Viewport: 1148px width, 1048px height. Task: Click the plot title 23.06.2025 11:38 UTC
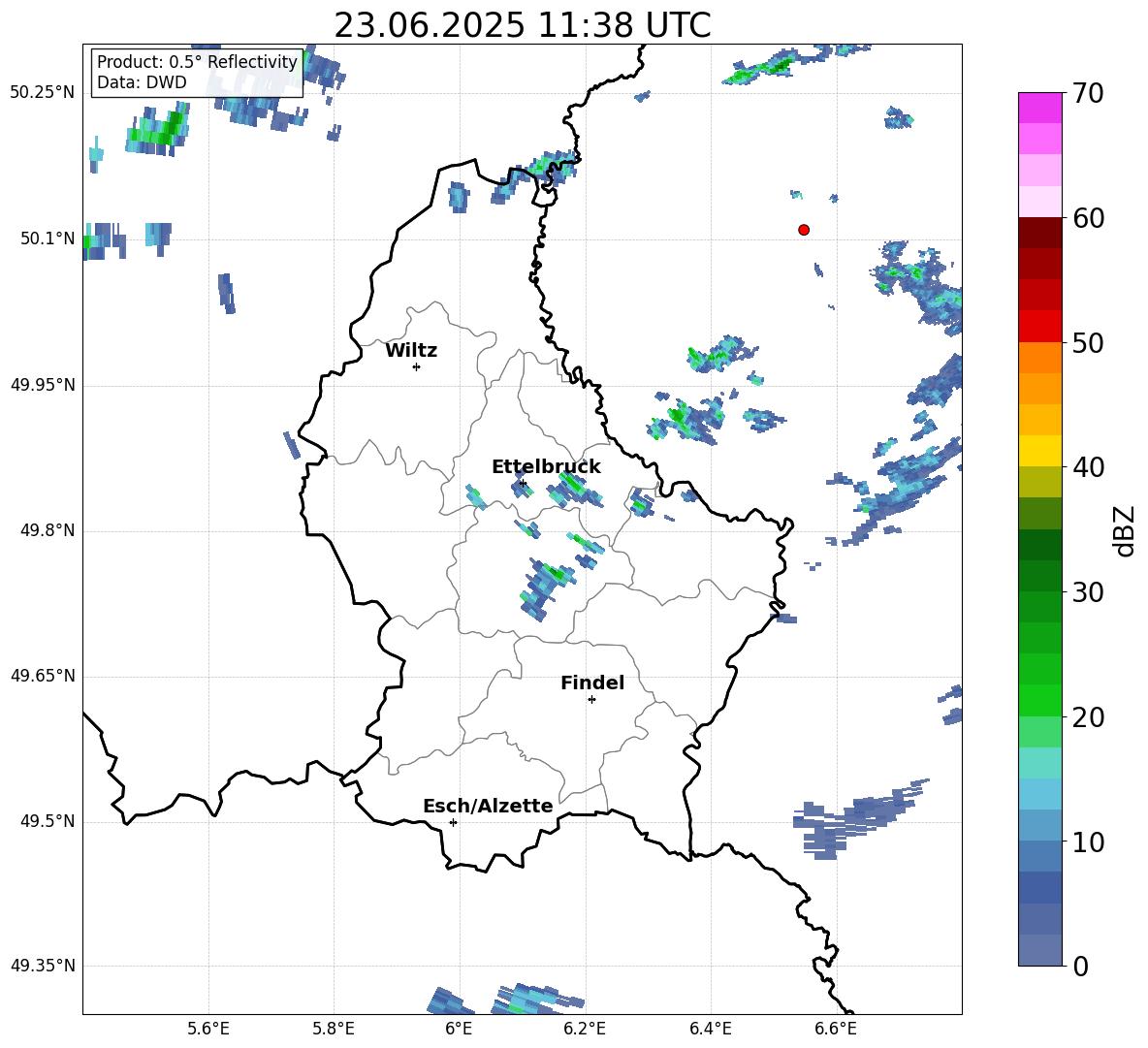coord(522,25)
